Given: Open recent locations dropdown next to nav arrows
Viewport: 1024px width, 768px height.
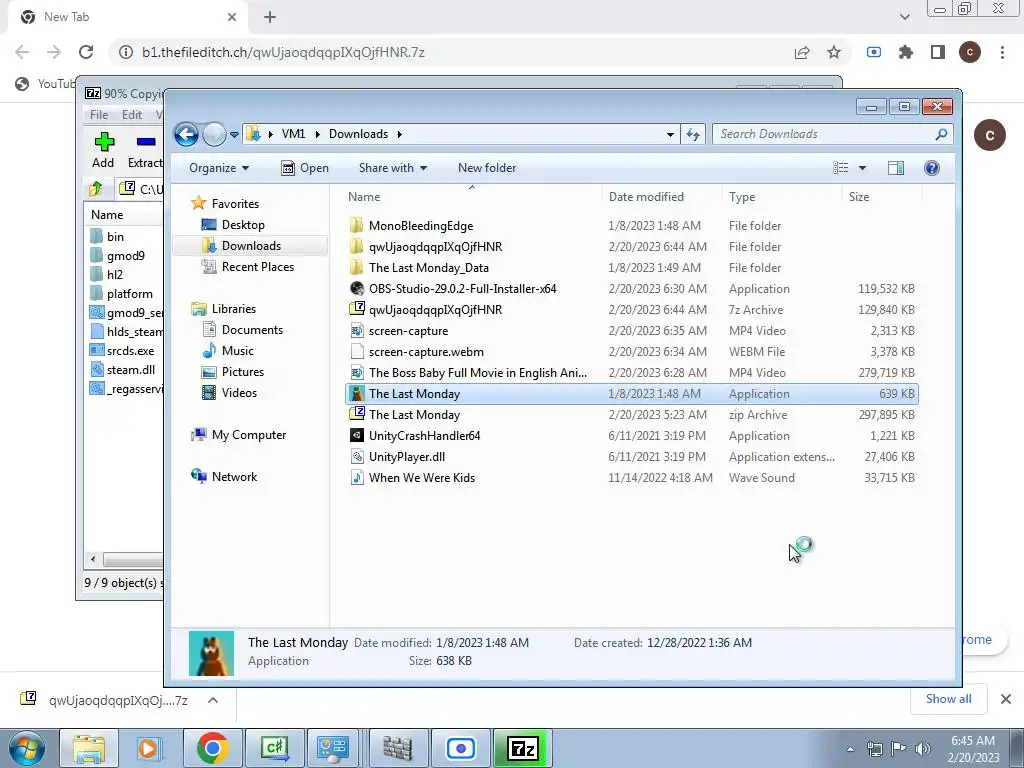Looking at the screenshot, I should coord(234,135).
